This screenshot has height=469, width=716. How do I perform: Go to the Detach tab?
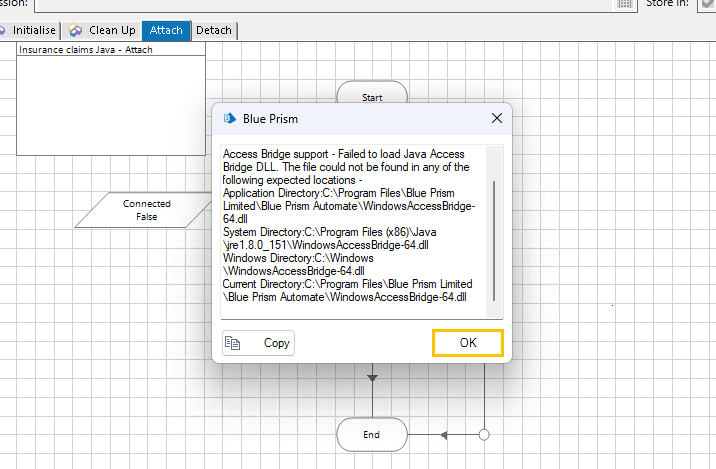[213, 30]
